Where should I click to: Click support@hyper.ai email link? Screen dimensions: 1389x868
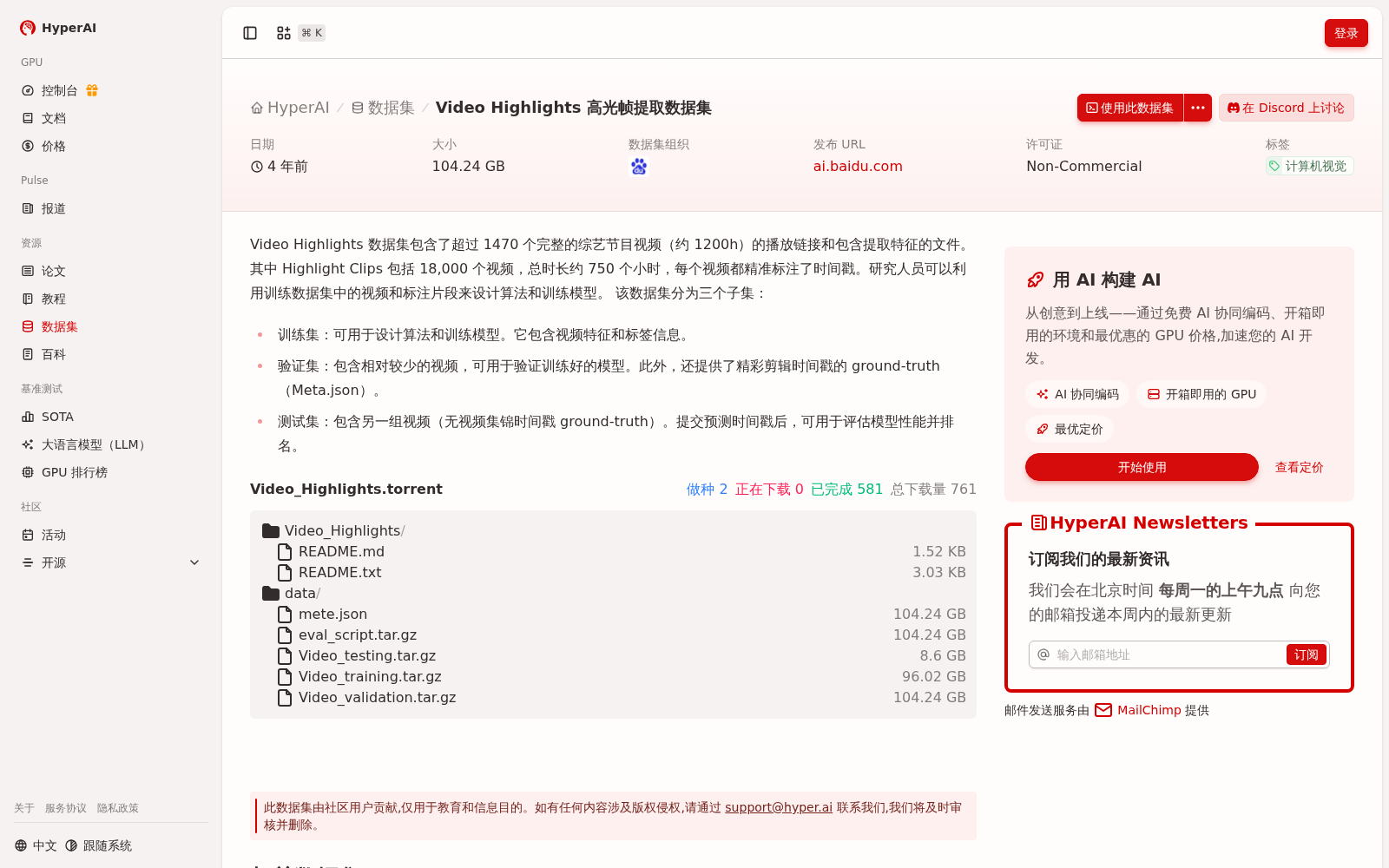point(779,807)
